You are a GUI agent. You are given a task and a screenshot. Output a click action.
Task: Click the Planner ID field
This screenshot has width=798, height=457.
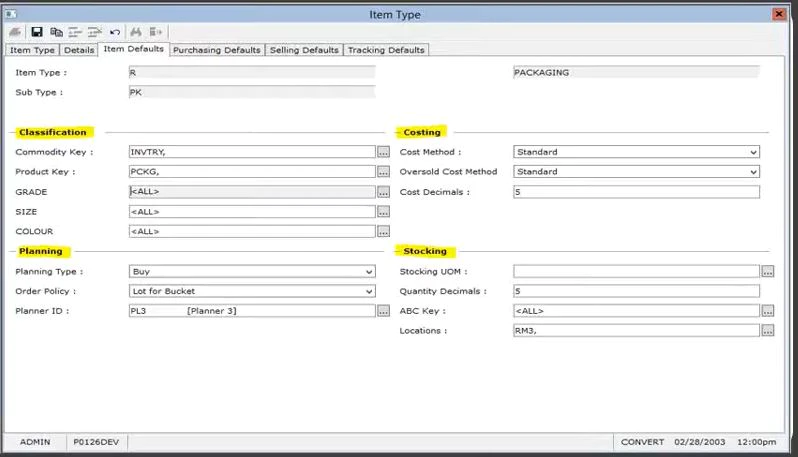point(252,310)
